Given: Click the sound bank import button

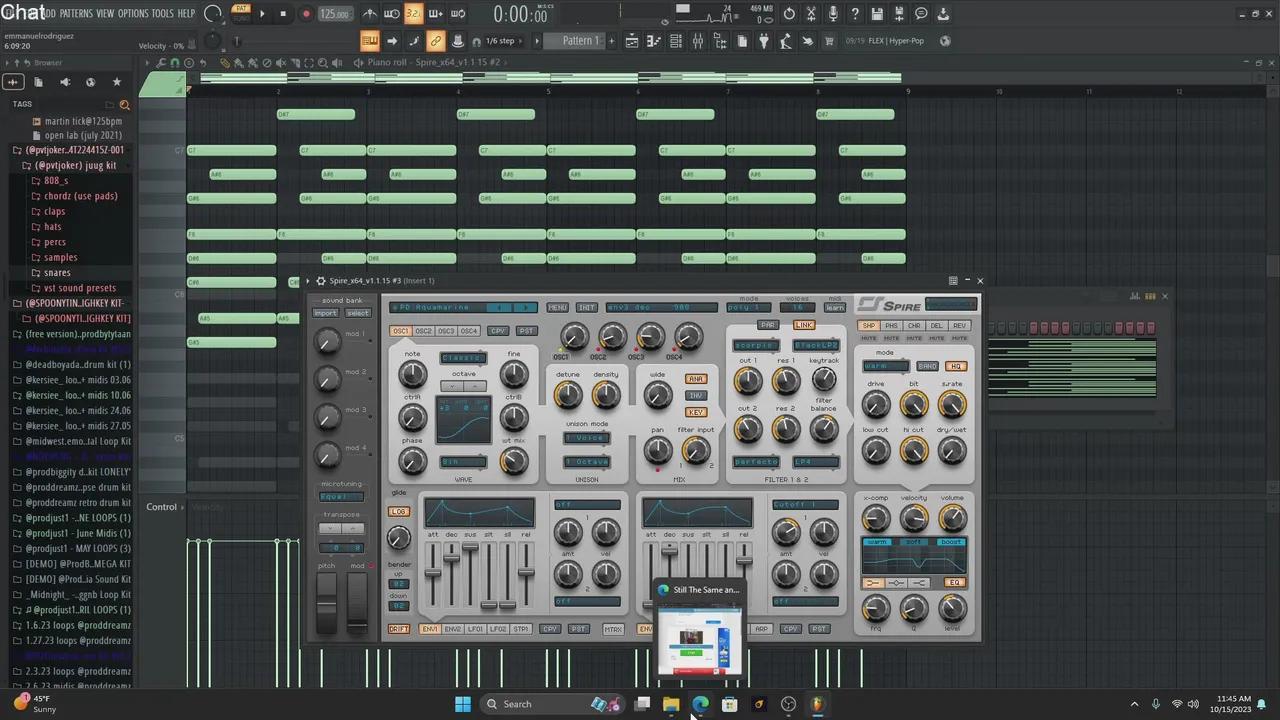Looking at the screenshot, I should [326, 313].
